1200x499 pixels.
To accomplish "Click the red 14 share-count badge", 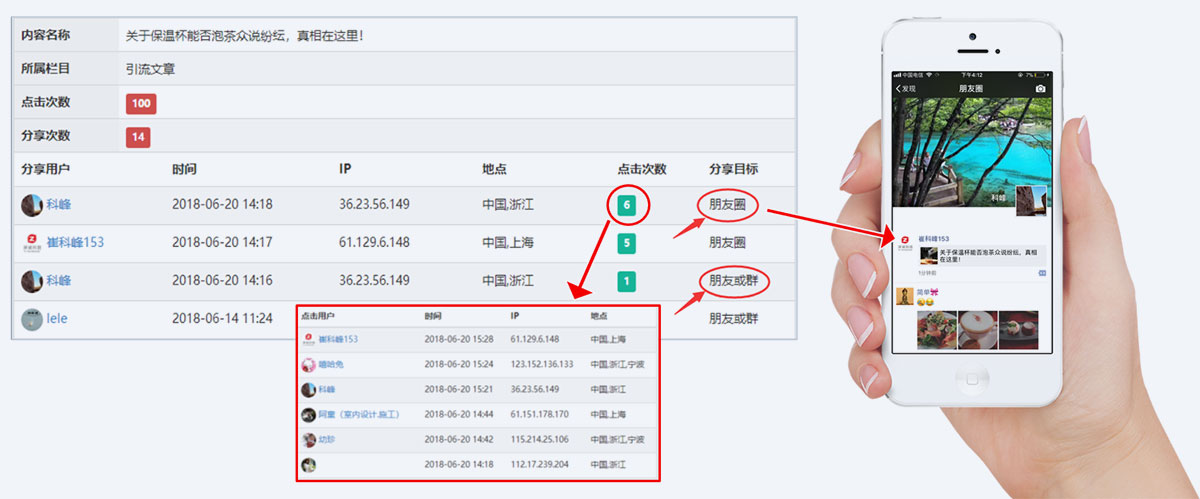I will tap(138, 137).
